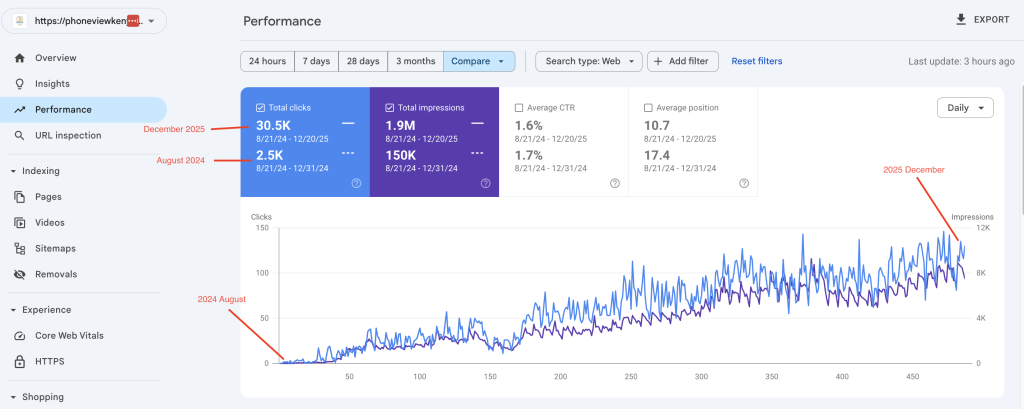1024x409 pixels.
Task: Click the Add filter button
Action: click(682, 61)
